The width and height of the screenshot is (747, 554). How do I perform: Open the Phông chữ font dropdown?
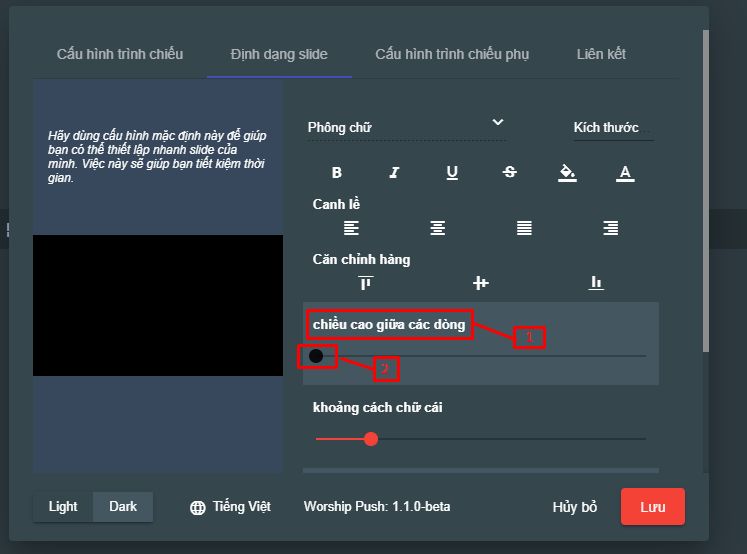click(406, 128)
